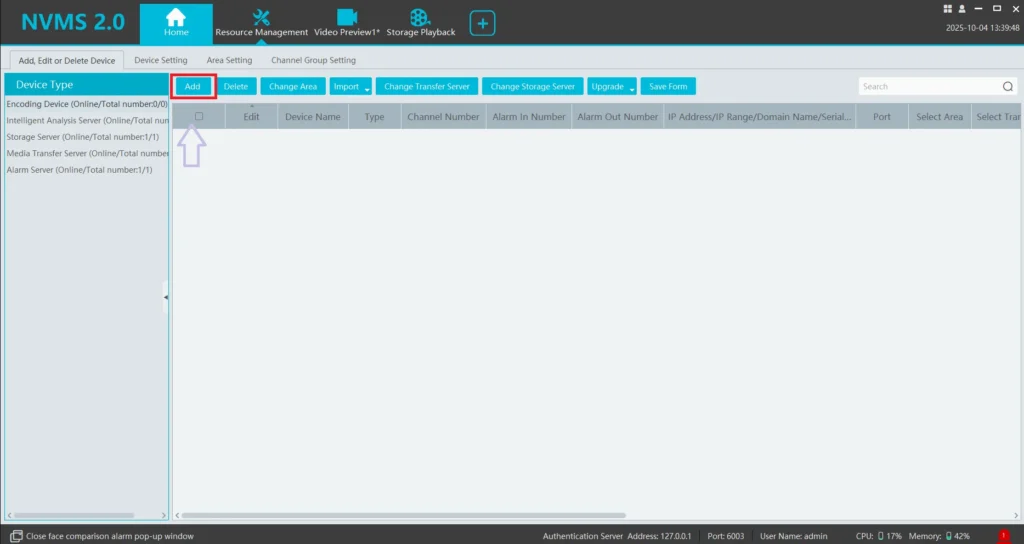
Task: Go to the Video Preview1 module
Action: coord(347,22)
